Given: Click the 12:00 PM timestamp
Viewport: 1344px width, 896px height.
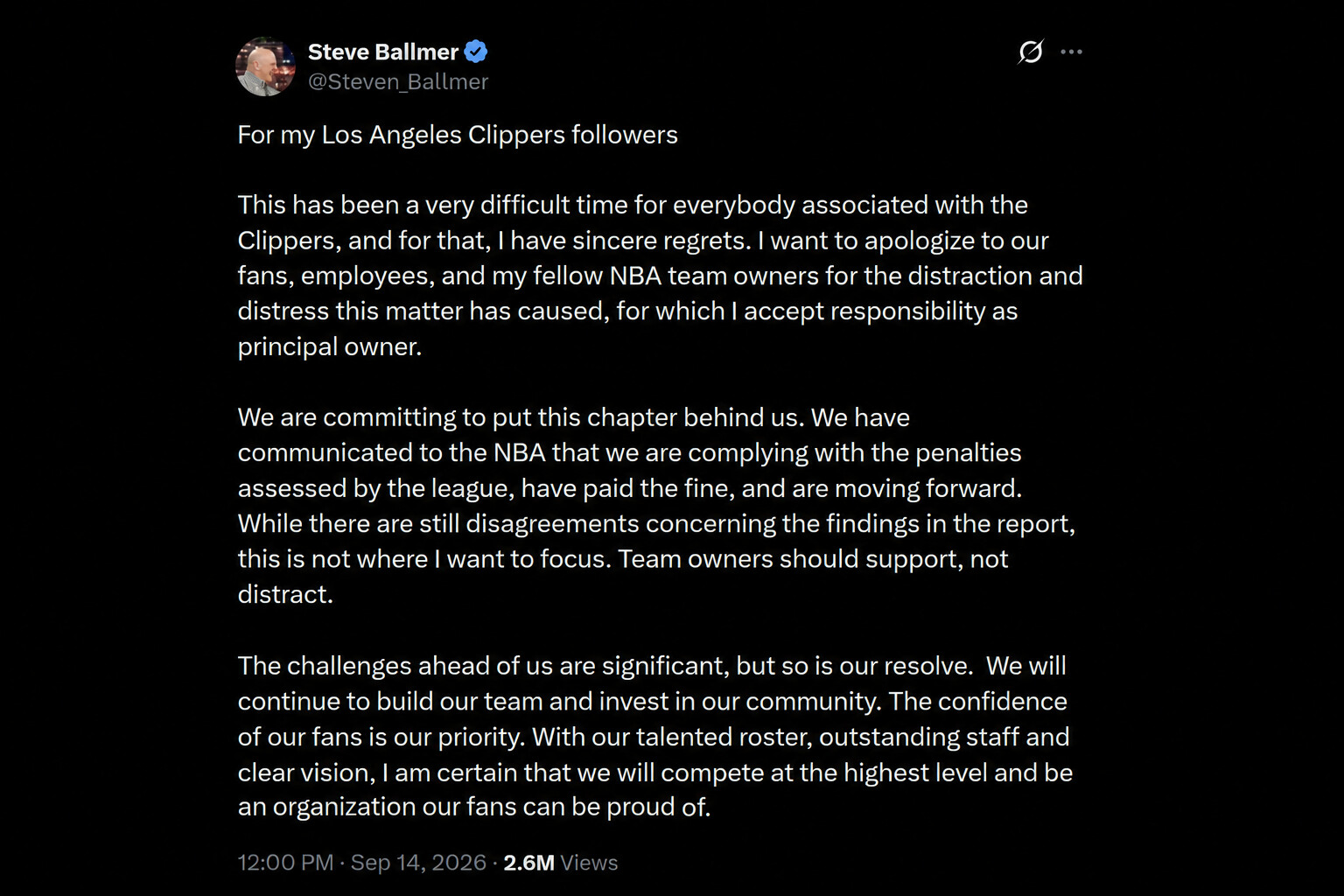Looking at the screenshot, I should tap(285, 863).
